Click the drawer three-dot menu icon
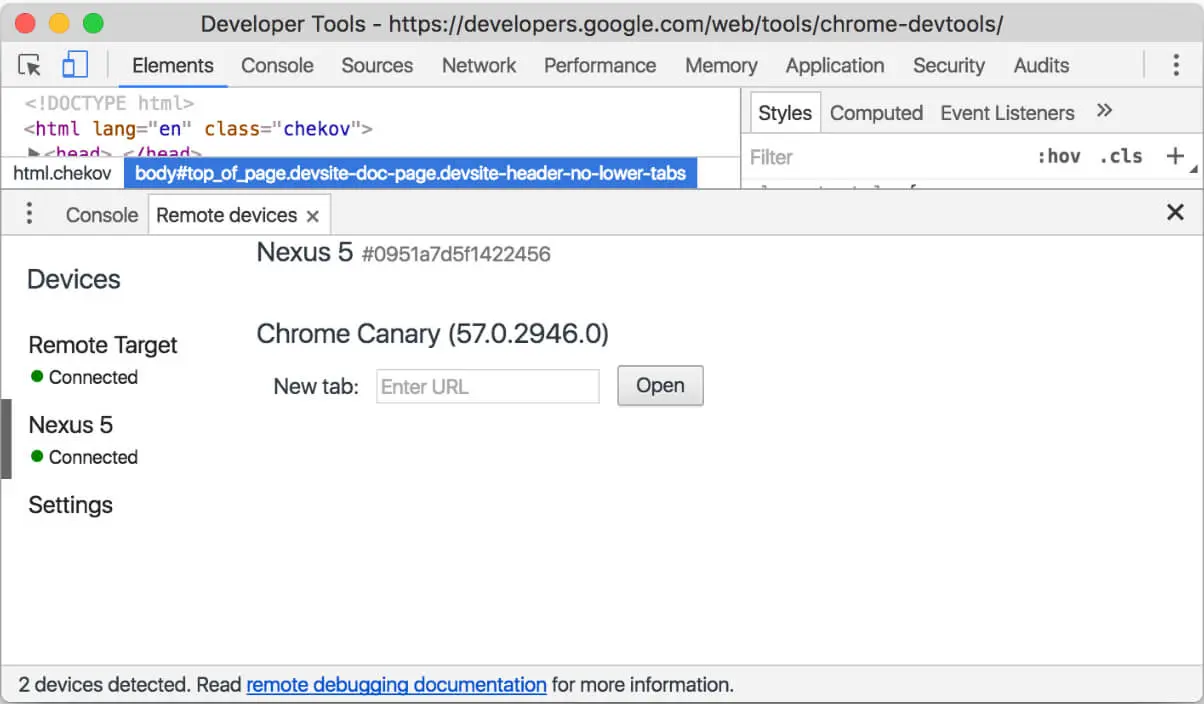Screen dimensions: 1204x704 click(29, 213)
